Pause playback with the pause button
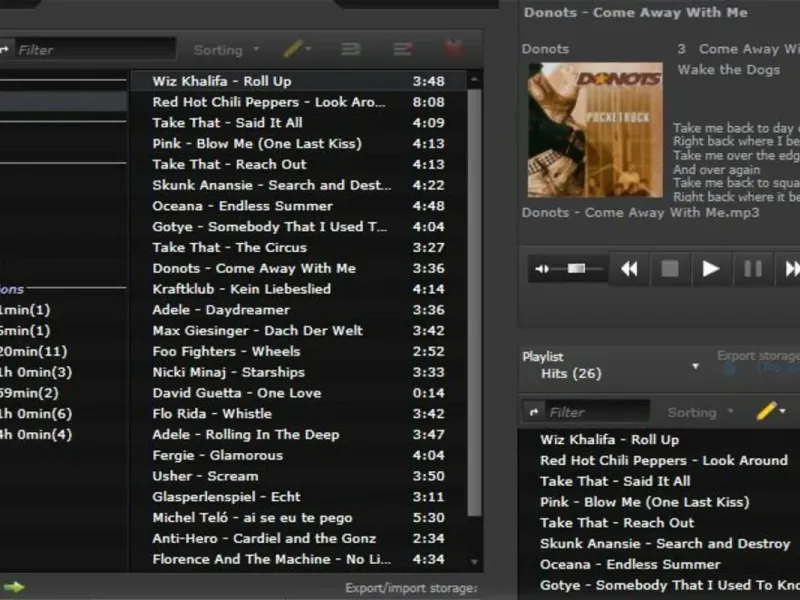 point(753,269)
